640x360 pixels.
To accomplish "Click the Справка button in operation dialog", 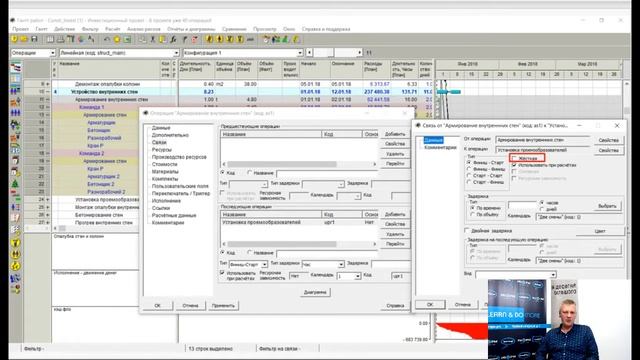I will point(395,305).
